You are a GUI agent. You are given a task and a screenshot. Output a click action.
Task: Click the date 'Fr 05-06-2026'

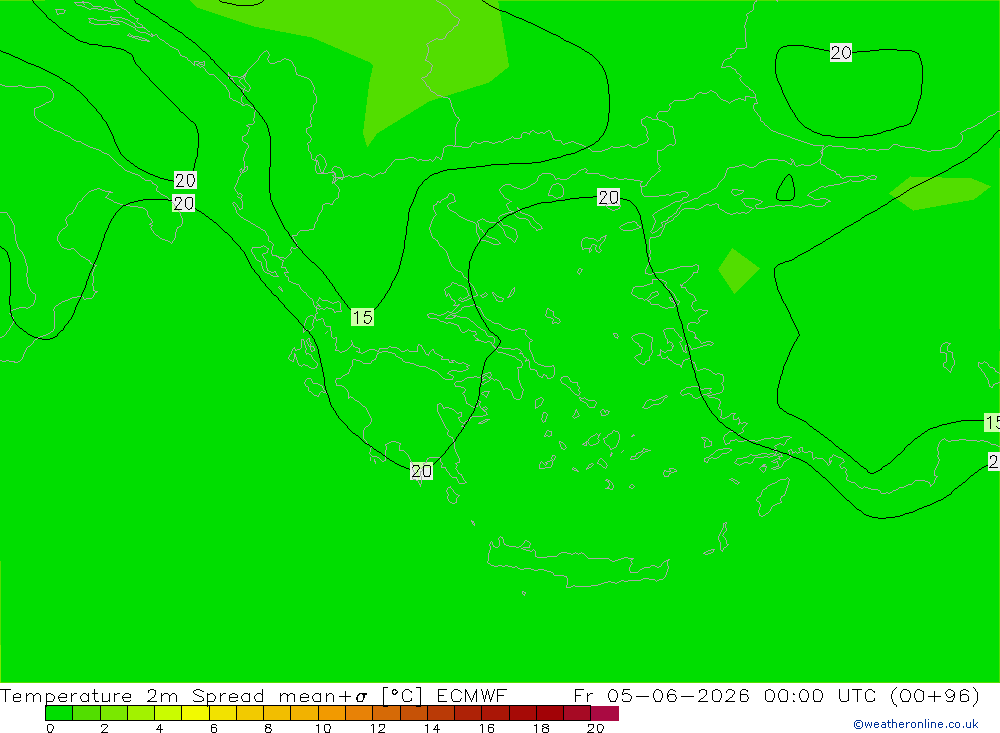[x=661, y=695]
